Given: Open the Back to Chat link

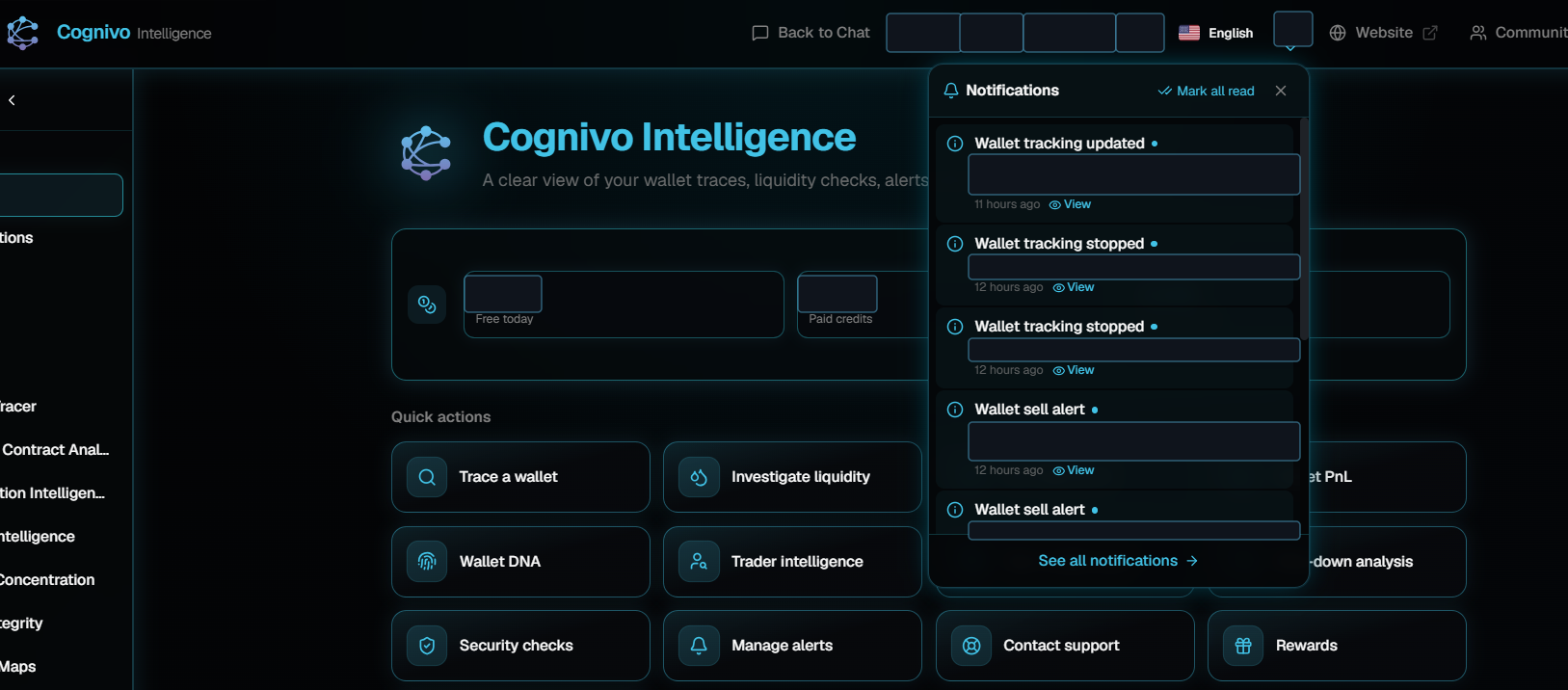Looking at the screenshot, I should click(811, 33).
